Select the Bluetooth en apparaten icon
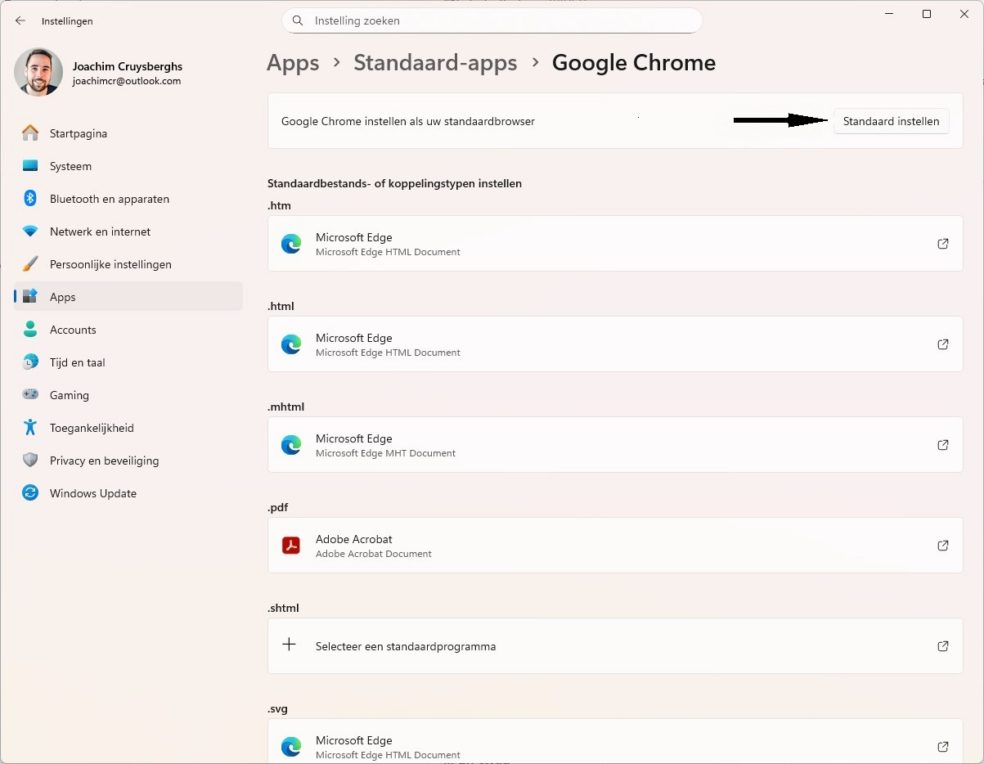Viewport: 984px width, 764px height. 30,198
